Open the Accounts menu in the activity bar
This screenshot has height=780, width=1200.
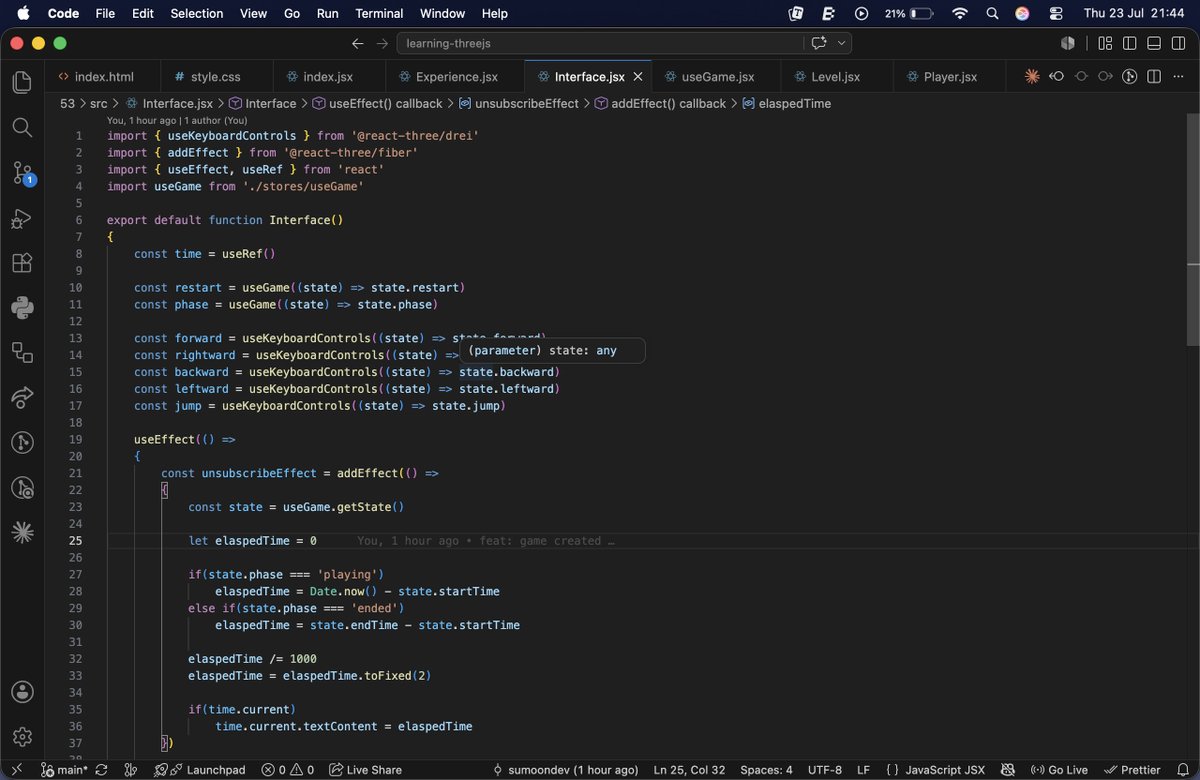(22, 692)
